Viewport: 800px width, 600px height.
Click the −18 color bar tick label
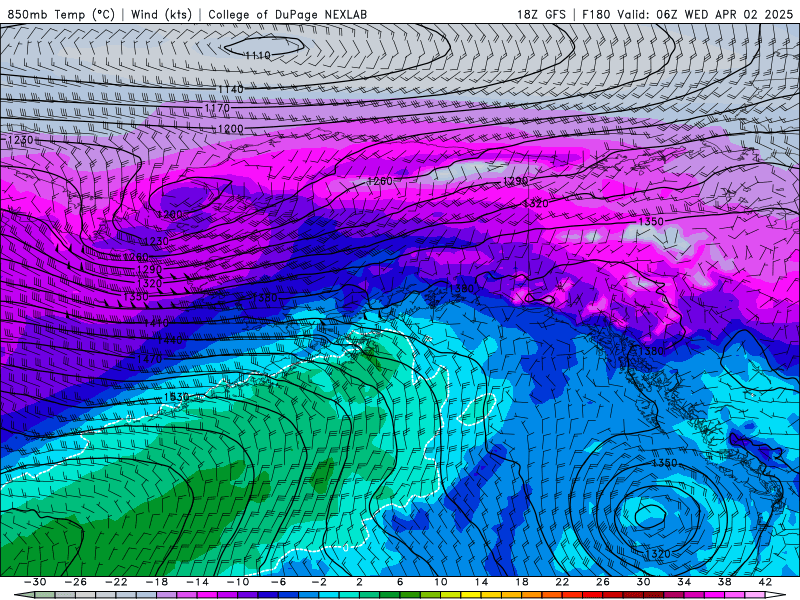(157, 582)
